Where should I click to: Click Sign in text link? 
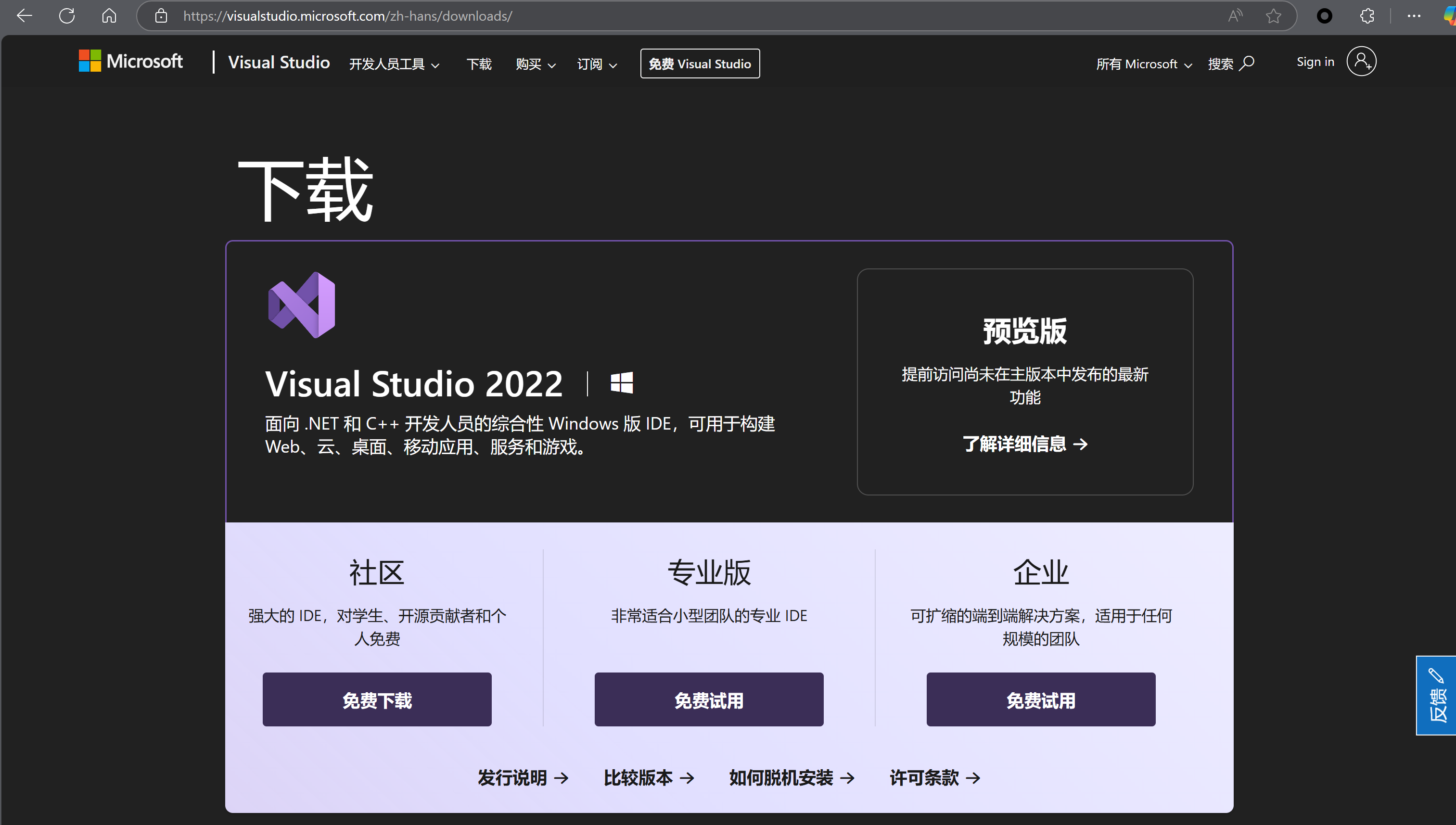[x=1315, y=62]
